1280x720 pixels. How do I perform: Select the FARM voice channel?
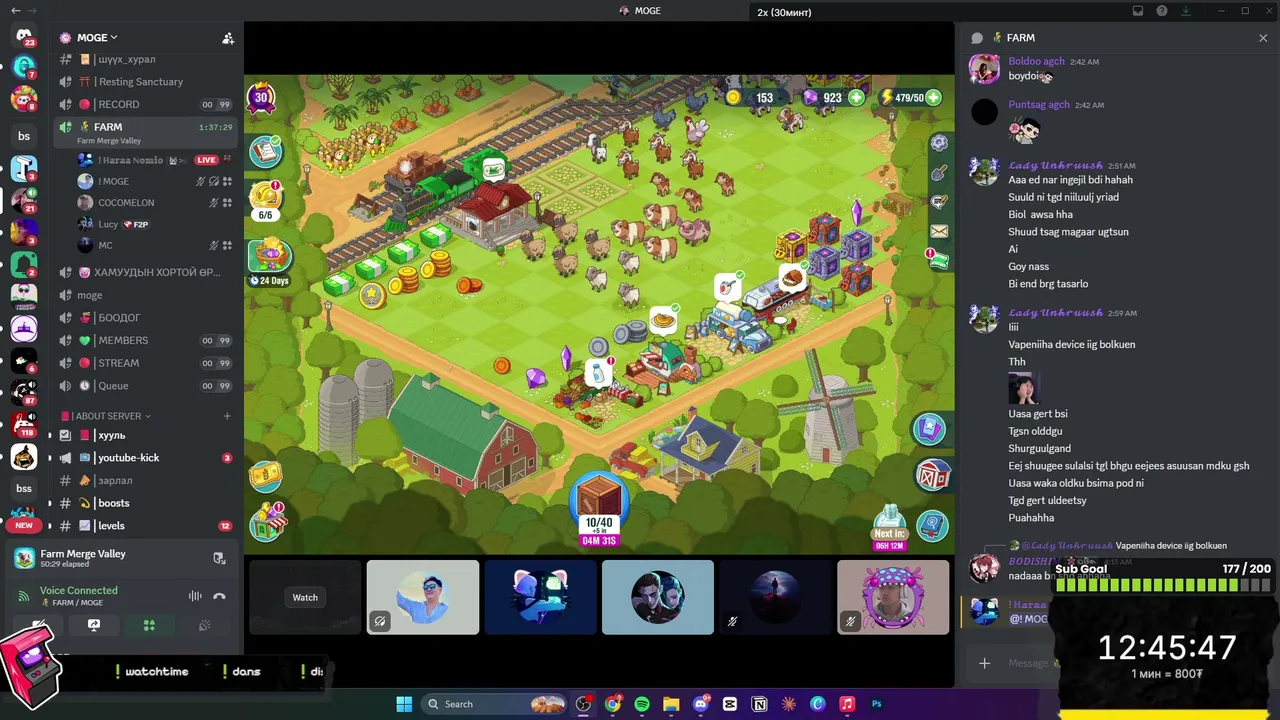click(x=145, y=131)
